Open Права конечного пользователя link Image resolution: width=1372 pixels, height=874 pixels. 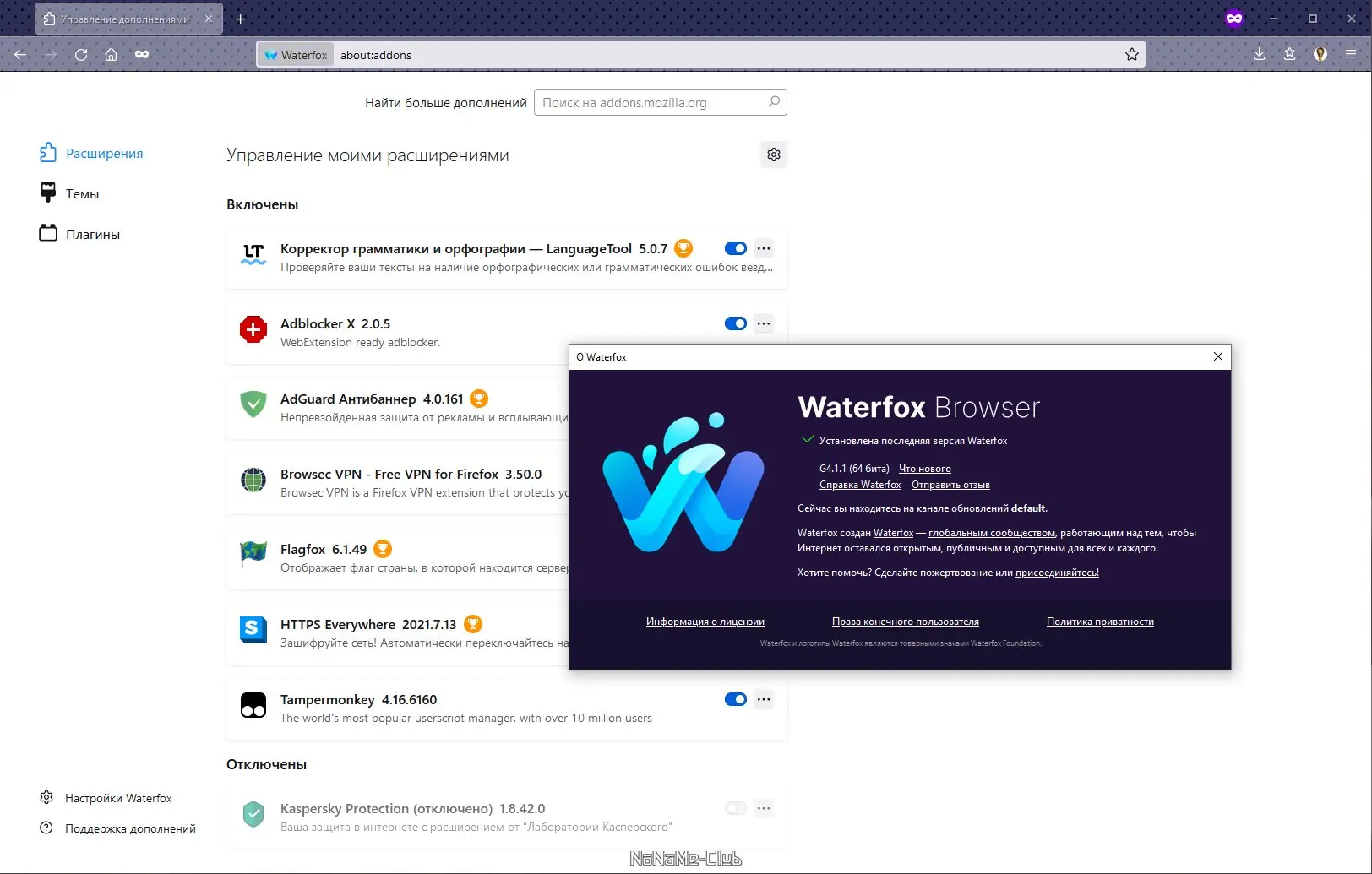[x=906, y=622]
